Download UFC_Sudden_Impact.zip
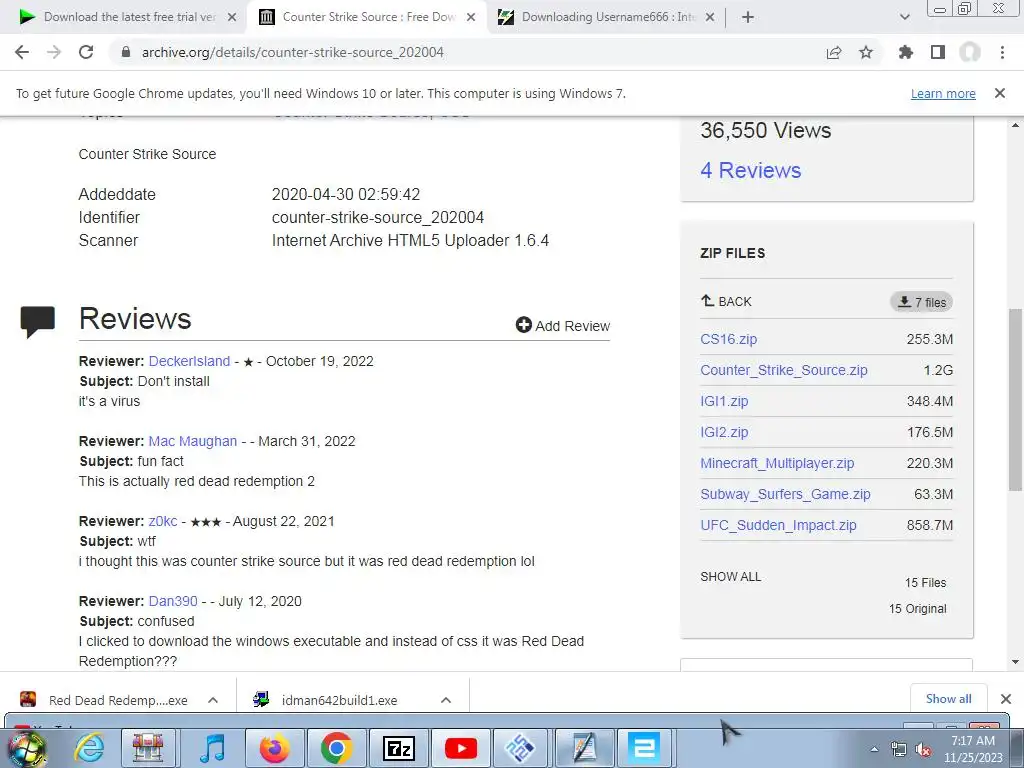Screen dimensions: 1024x768 tap(778, 525)
